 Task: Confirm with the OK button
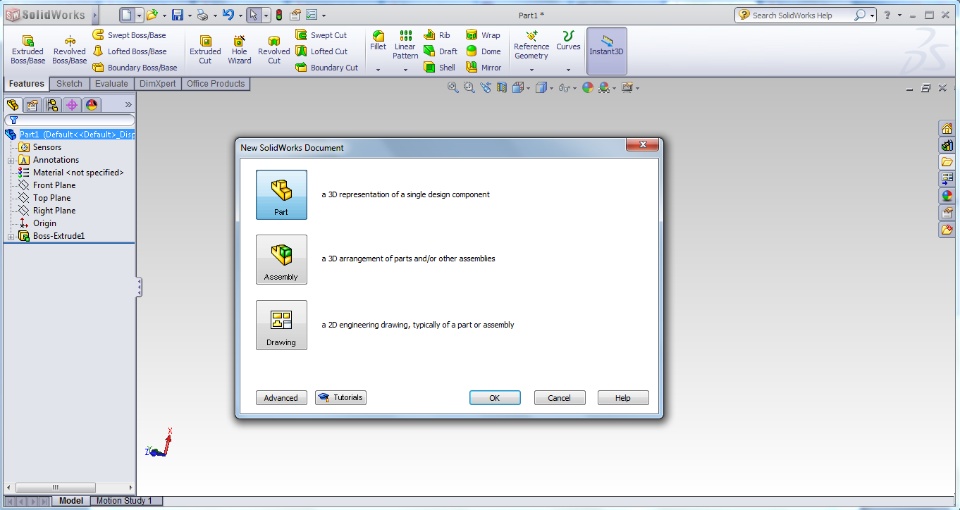pos(495,398)
